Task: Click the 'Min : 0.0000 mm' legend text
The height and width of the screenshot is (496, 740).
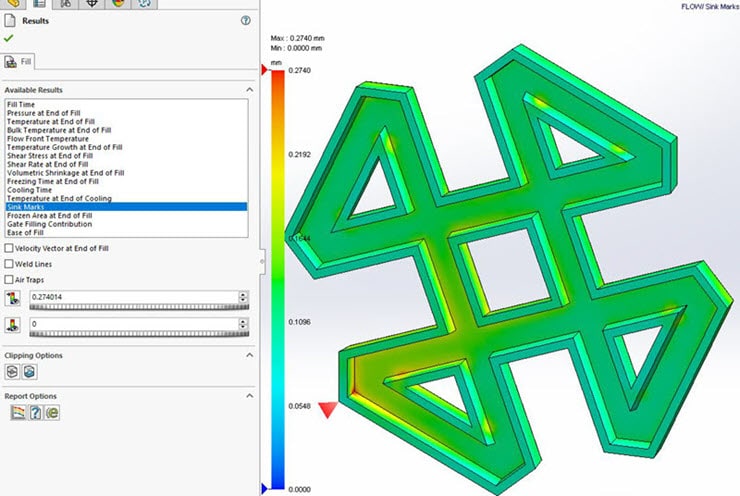Action: click(x=296, y=48)
